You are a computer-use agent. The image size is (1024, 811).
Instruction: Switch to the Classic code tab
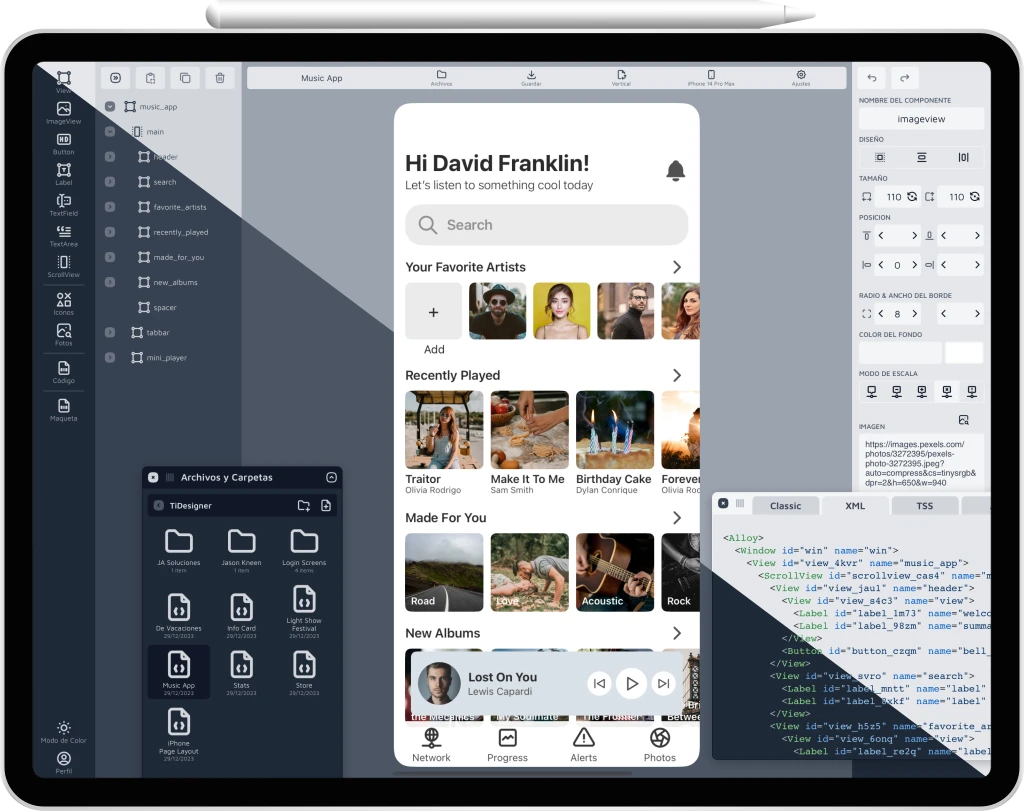click(x=785, y=506)
